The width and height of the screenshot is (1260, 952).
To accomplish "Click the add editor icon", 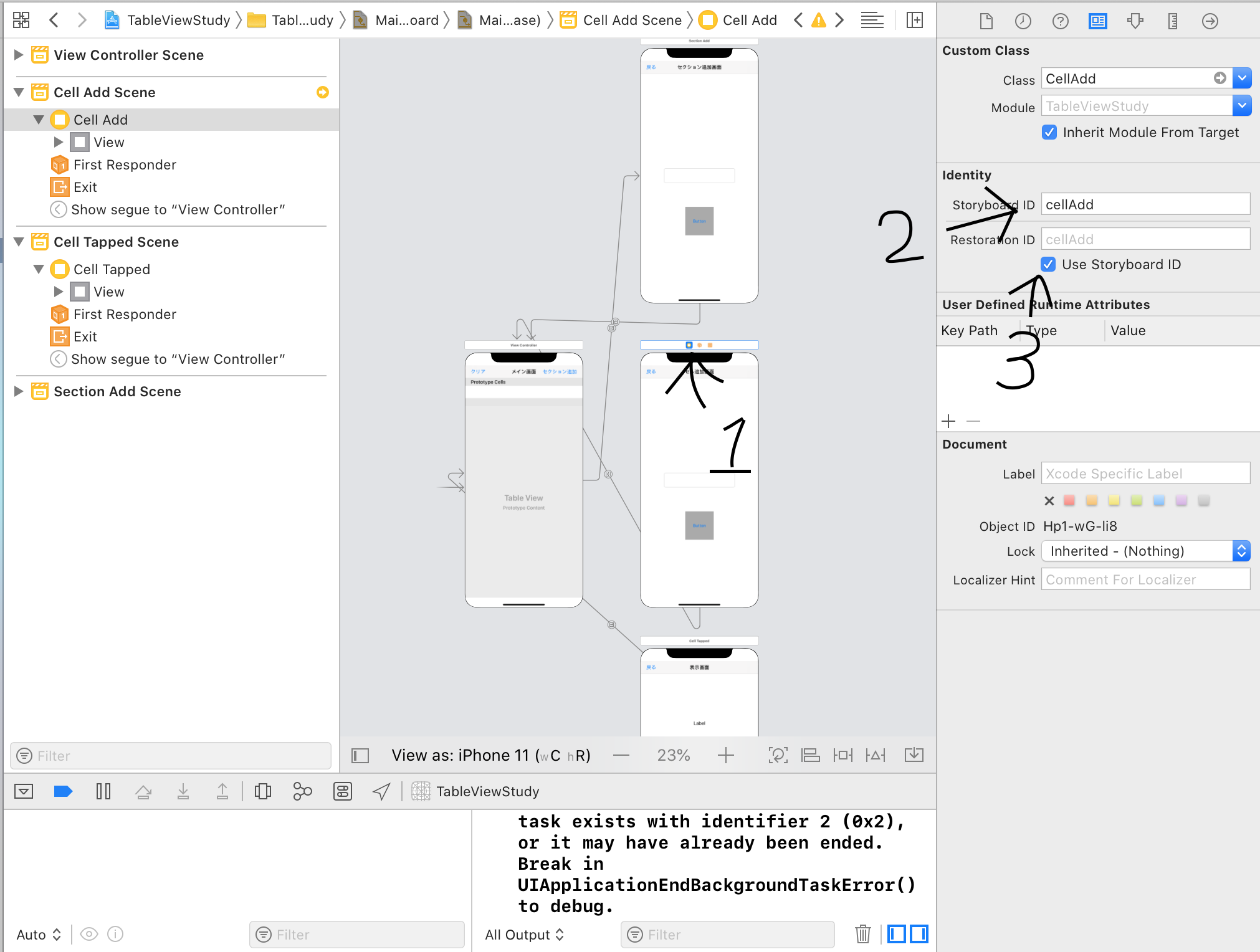I will click(914, 20).
